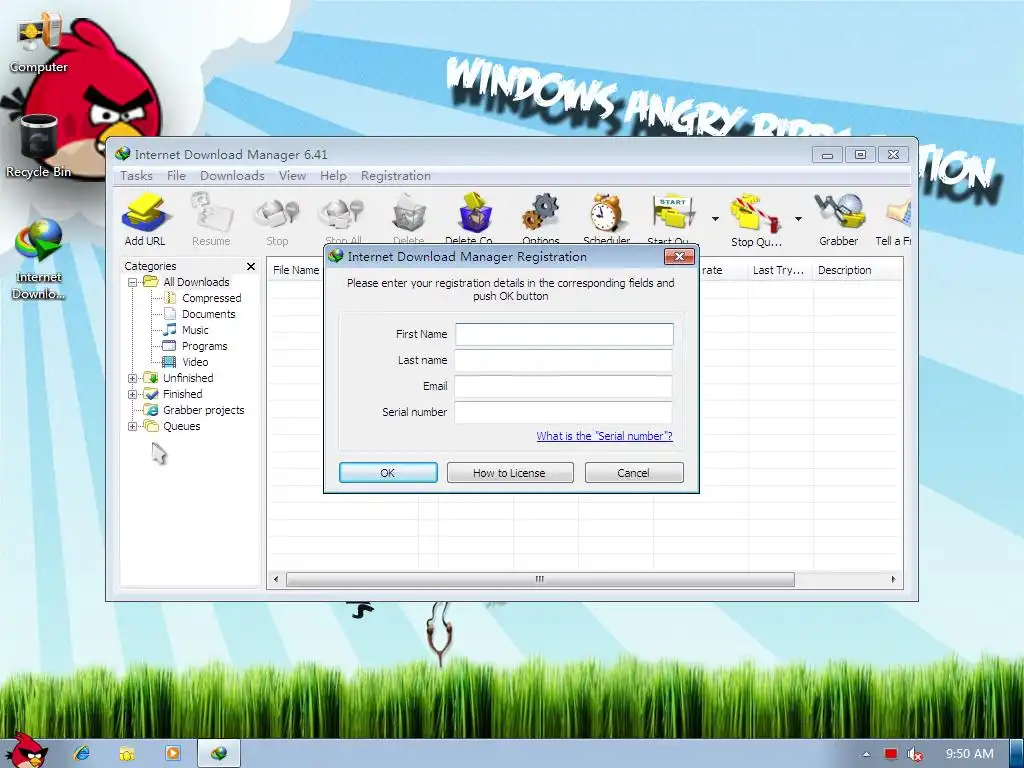1024x768 pixels.
Task: Show hidden tray icons arrow
Action: tap(867, 754)
